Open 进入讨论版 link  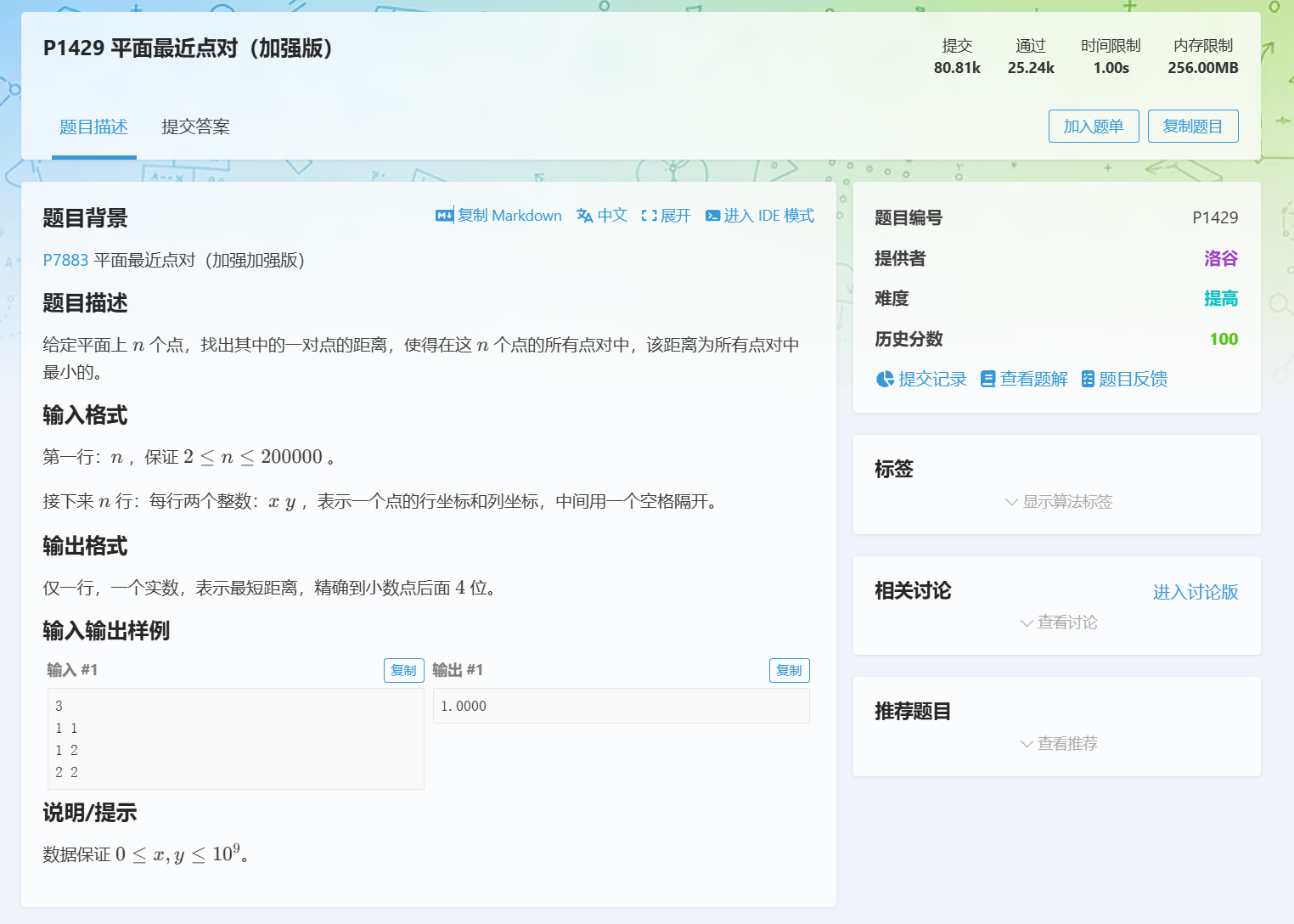1196,592
